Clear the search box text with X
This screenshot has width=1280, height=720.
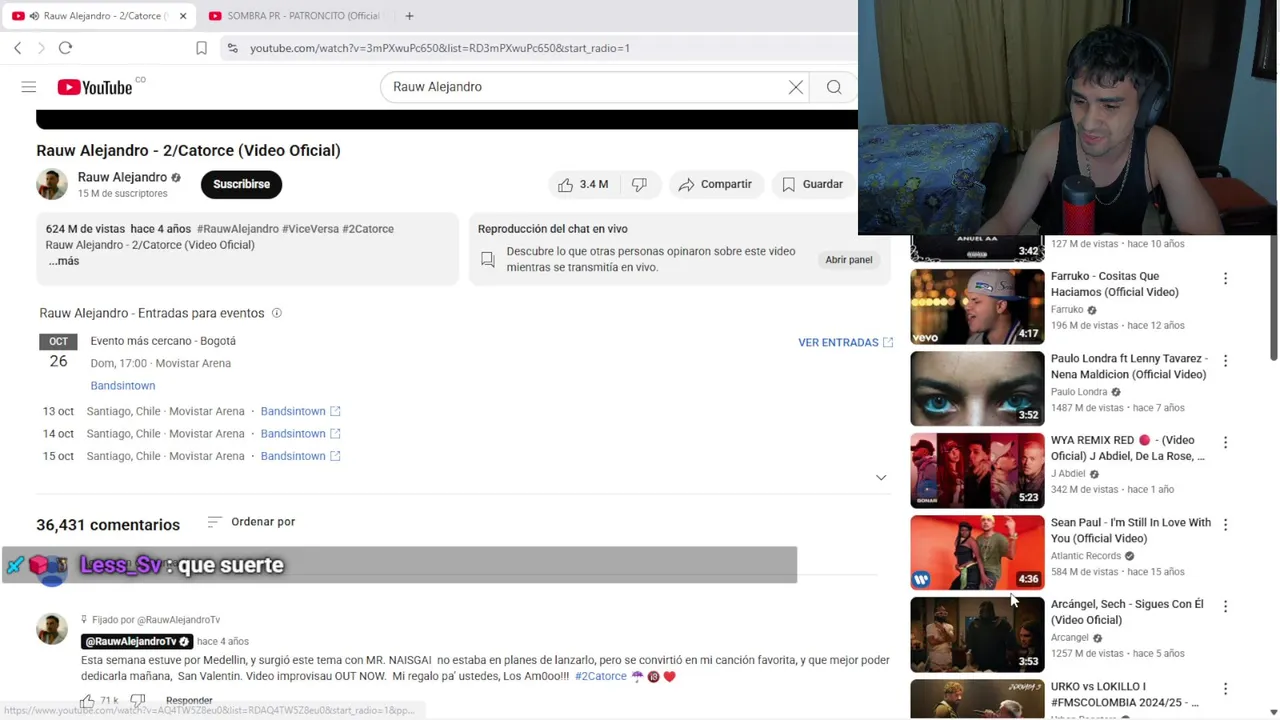(796, 87)
